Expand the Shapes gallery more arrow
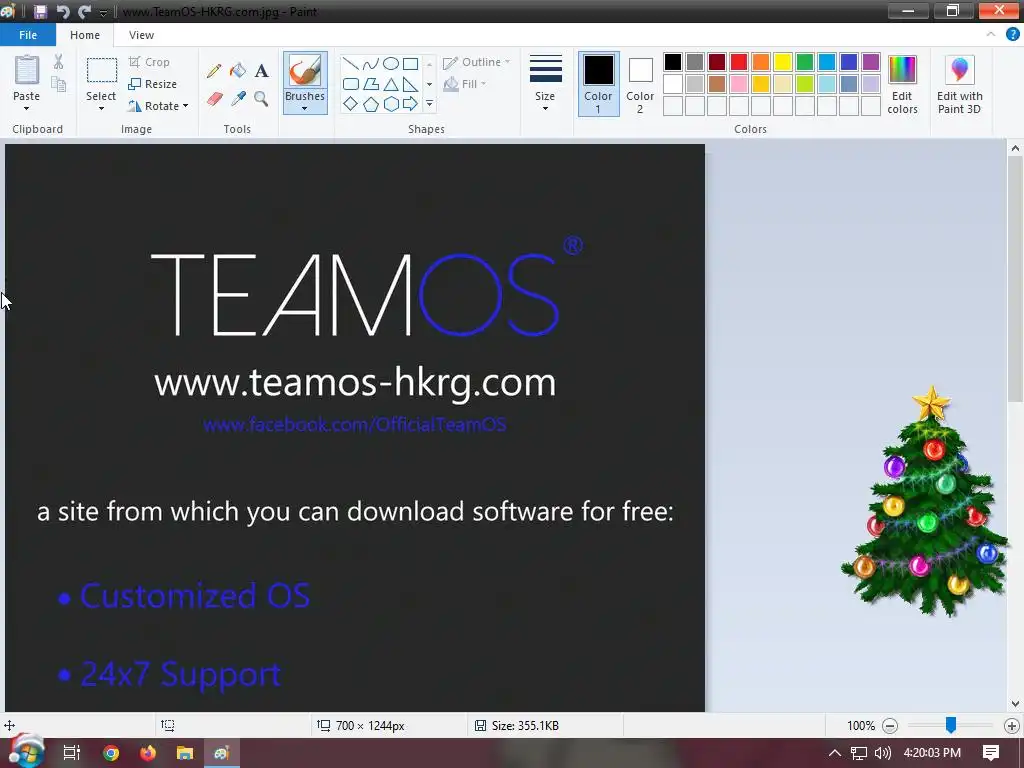1024x768 pixels. tap(429, 104)
